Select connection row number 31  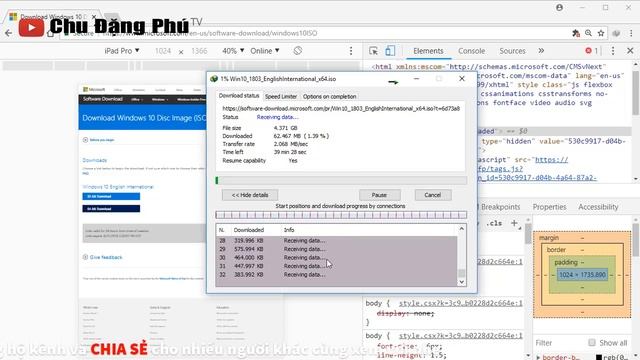pyautogui.click(x=336, y=266)
